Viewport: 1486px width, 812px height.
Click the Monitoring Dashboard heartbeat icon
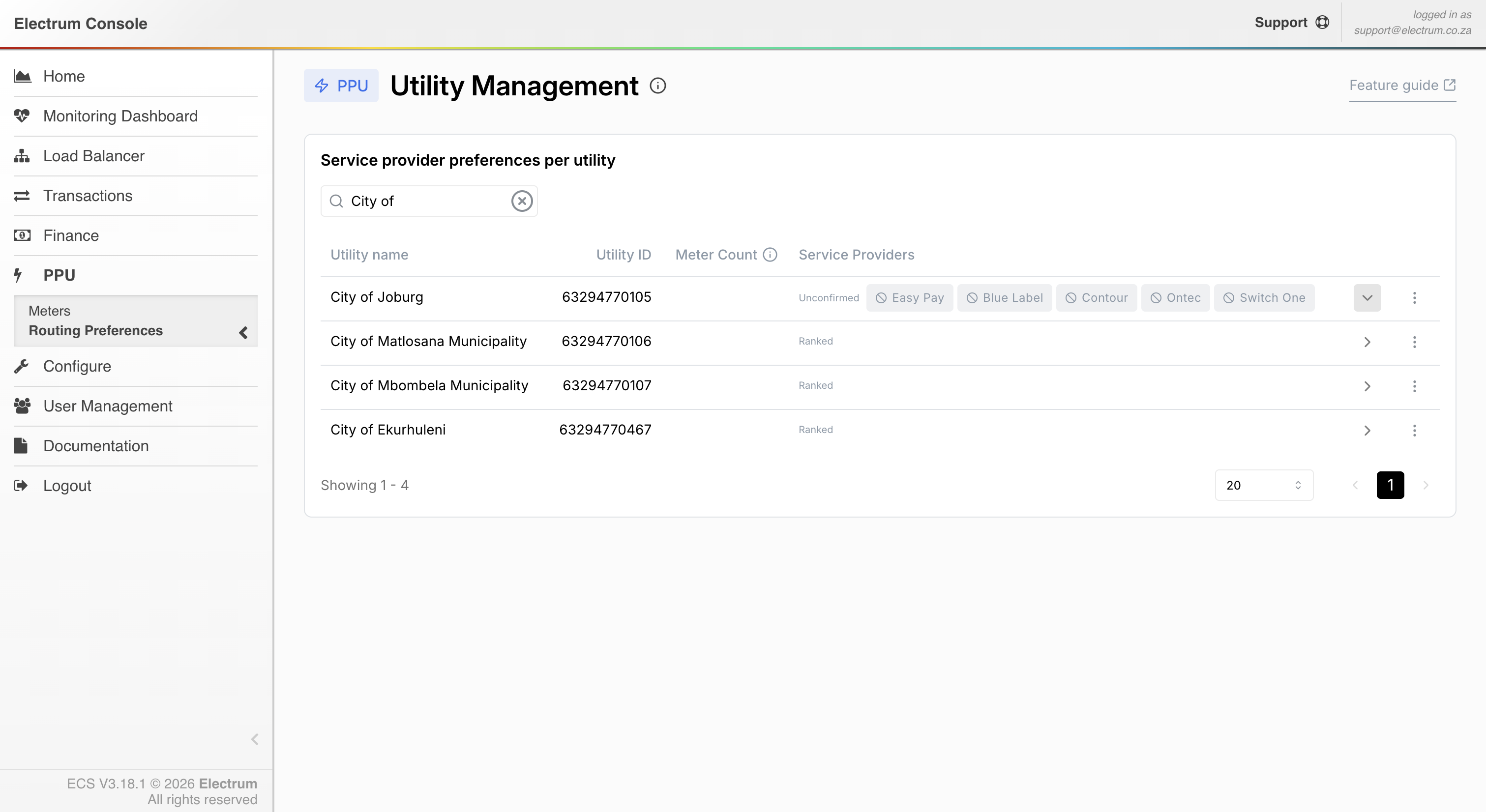click(22, 116)
